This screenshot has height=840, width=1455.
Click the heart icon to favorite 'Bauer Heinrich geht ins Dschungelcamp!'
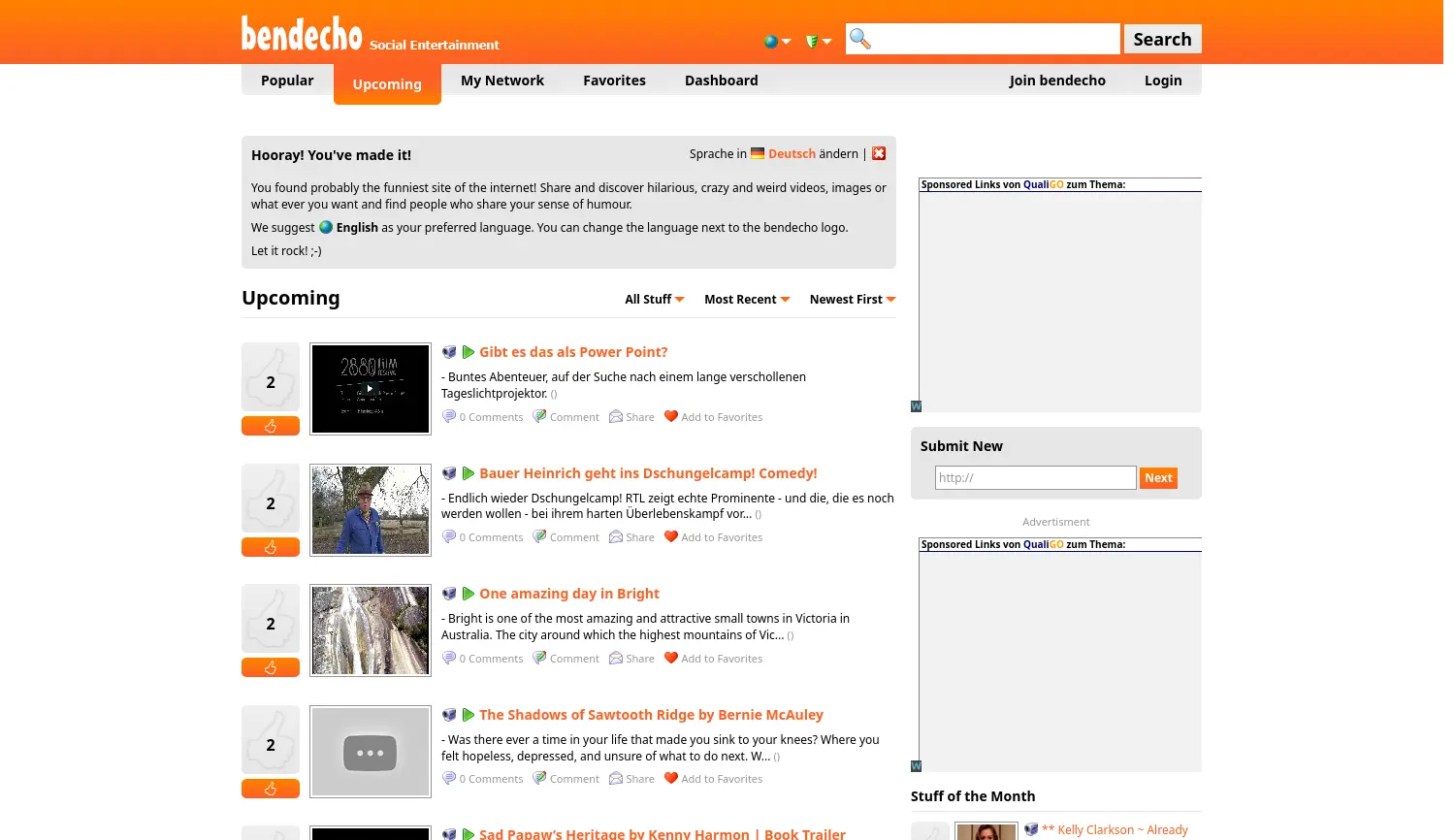pyautogui.click(x=671, y=536)
